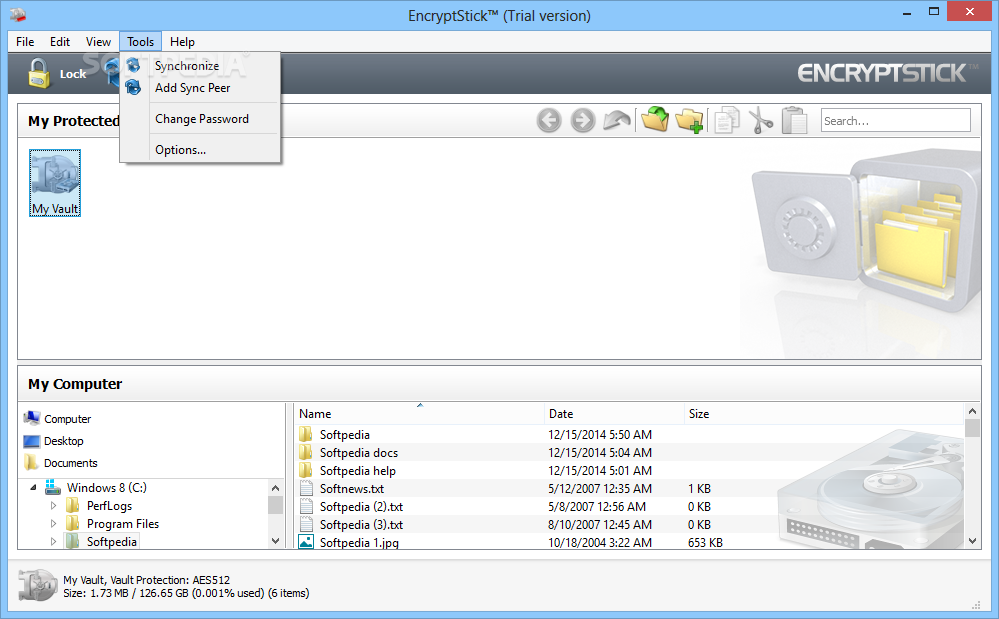Select PerfLogs in the folder tree
999x619 pixels.
coord(110,506)
